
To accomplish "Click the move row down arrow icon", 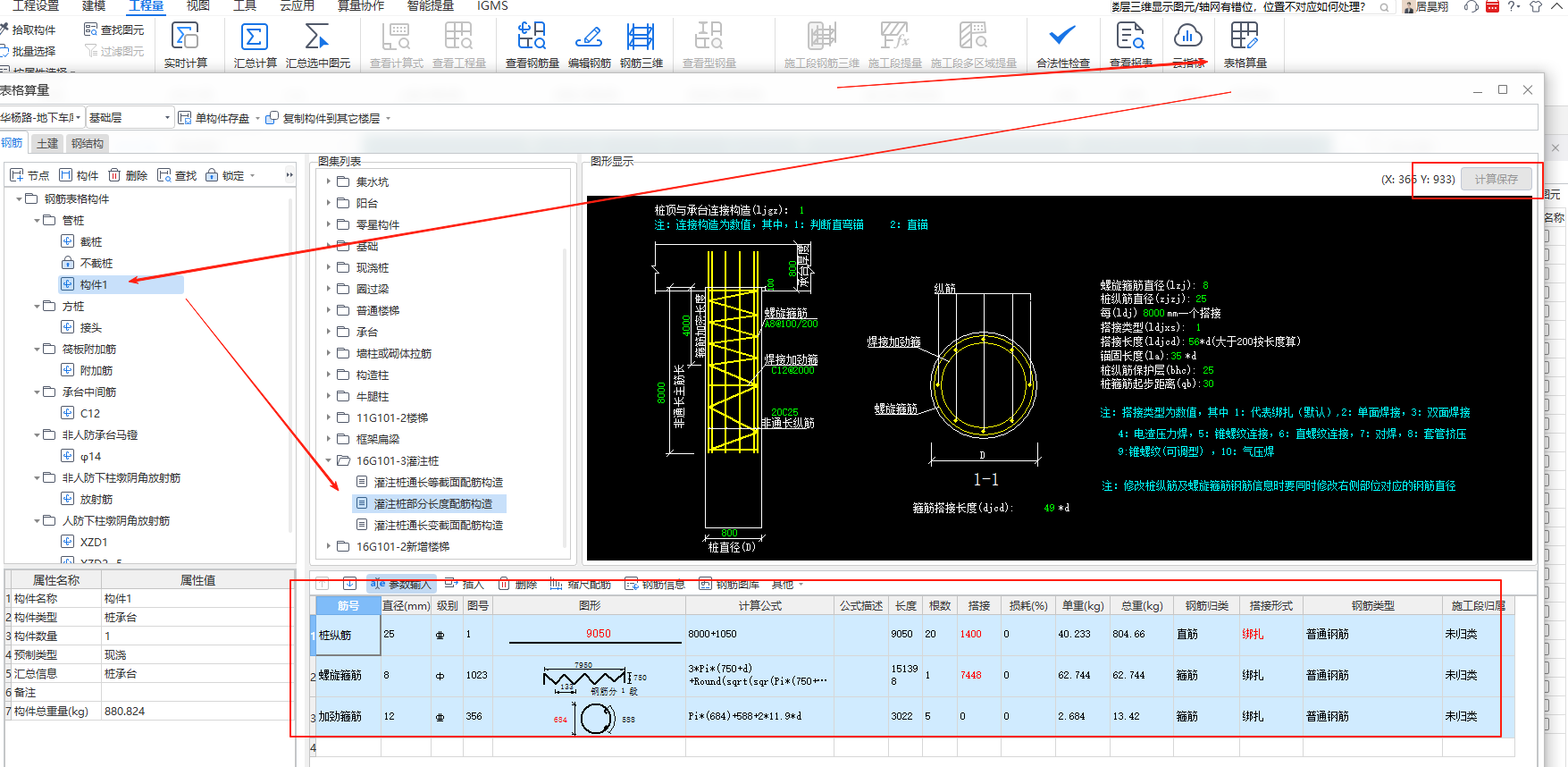I will tap(349, 584).
